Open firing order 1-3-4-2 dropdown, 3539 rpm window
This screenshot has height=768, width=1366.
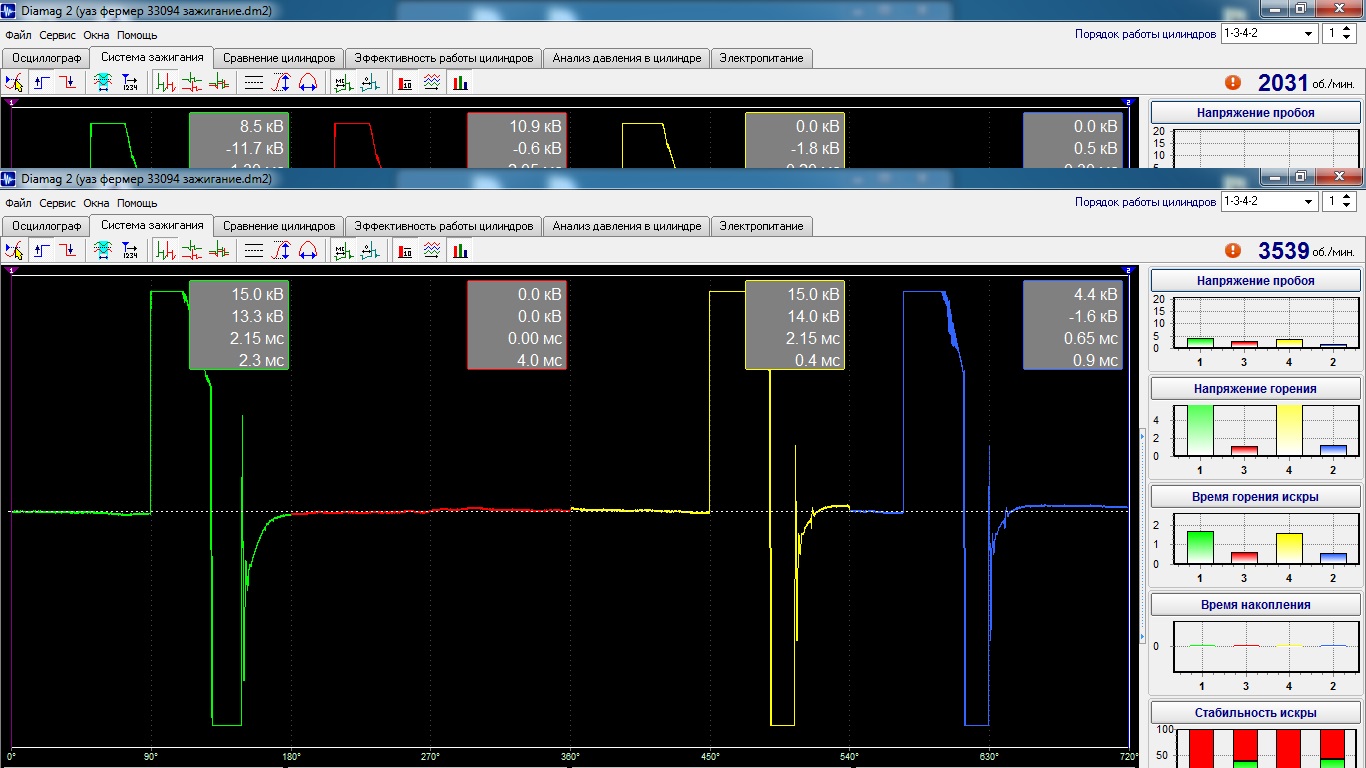point(1308,201)
